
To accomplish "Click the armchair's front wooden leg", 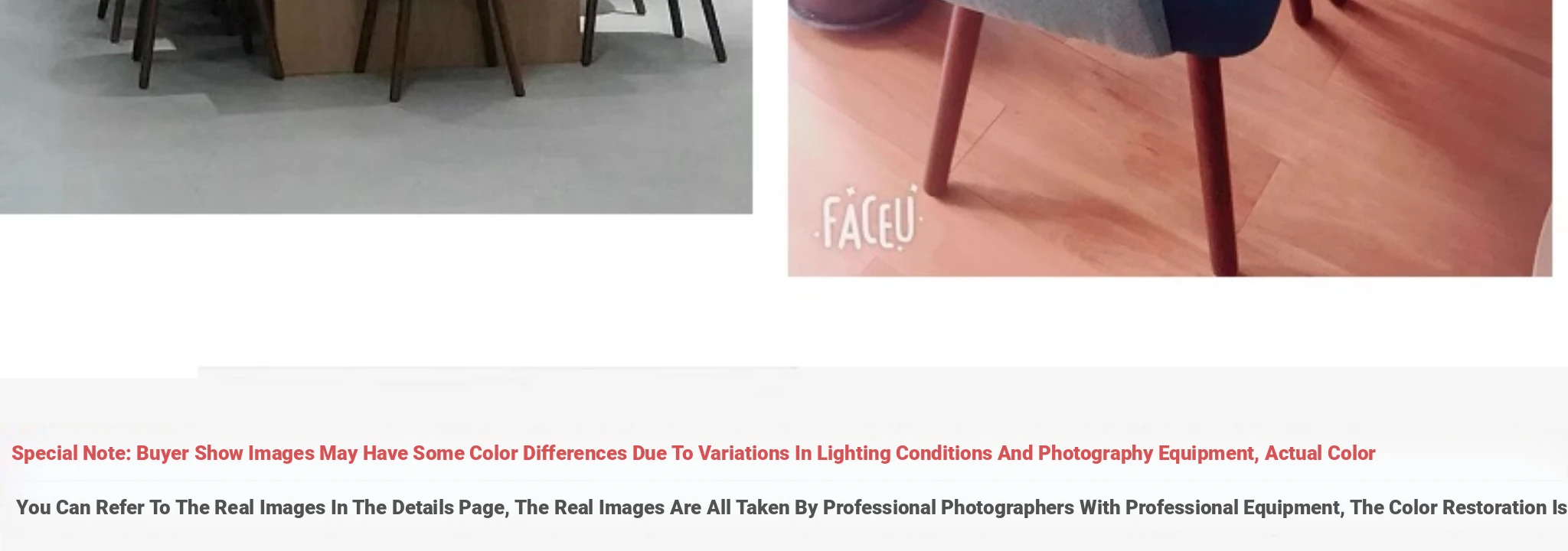I will coord(1214,165).
